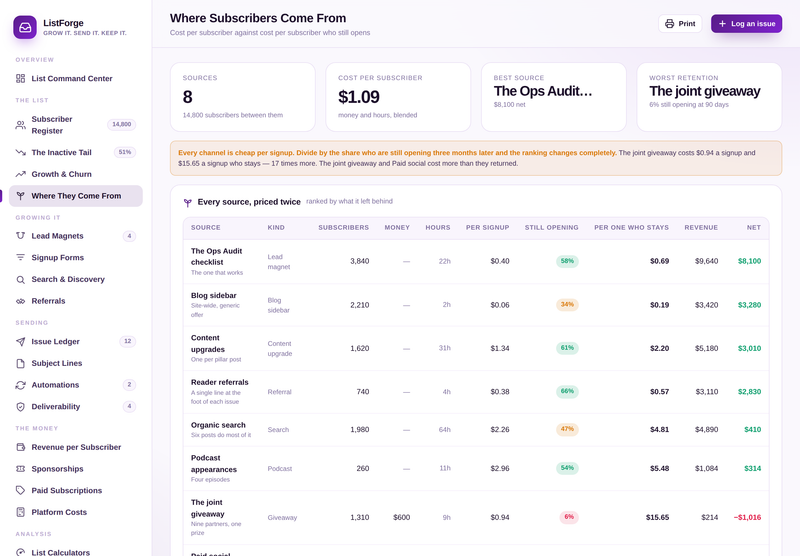Click the ListForge inbox logo icon
The width and height of the screenshot is (800, 556).
(x=25, y=28)
